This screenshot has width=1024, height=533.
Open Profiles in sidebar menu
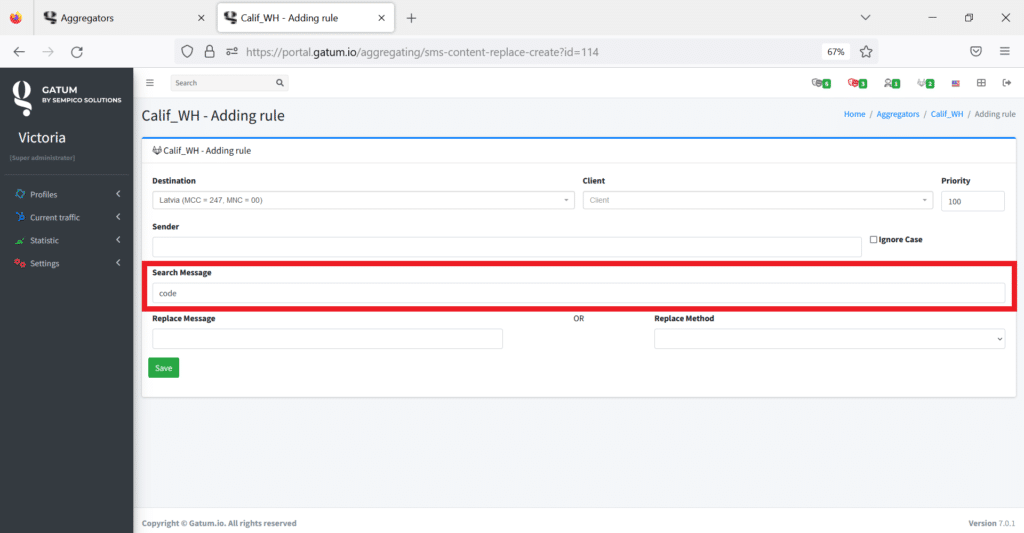point(44,195)
